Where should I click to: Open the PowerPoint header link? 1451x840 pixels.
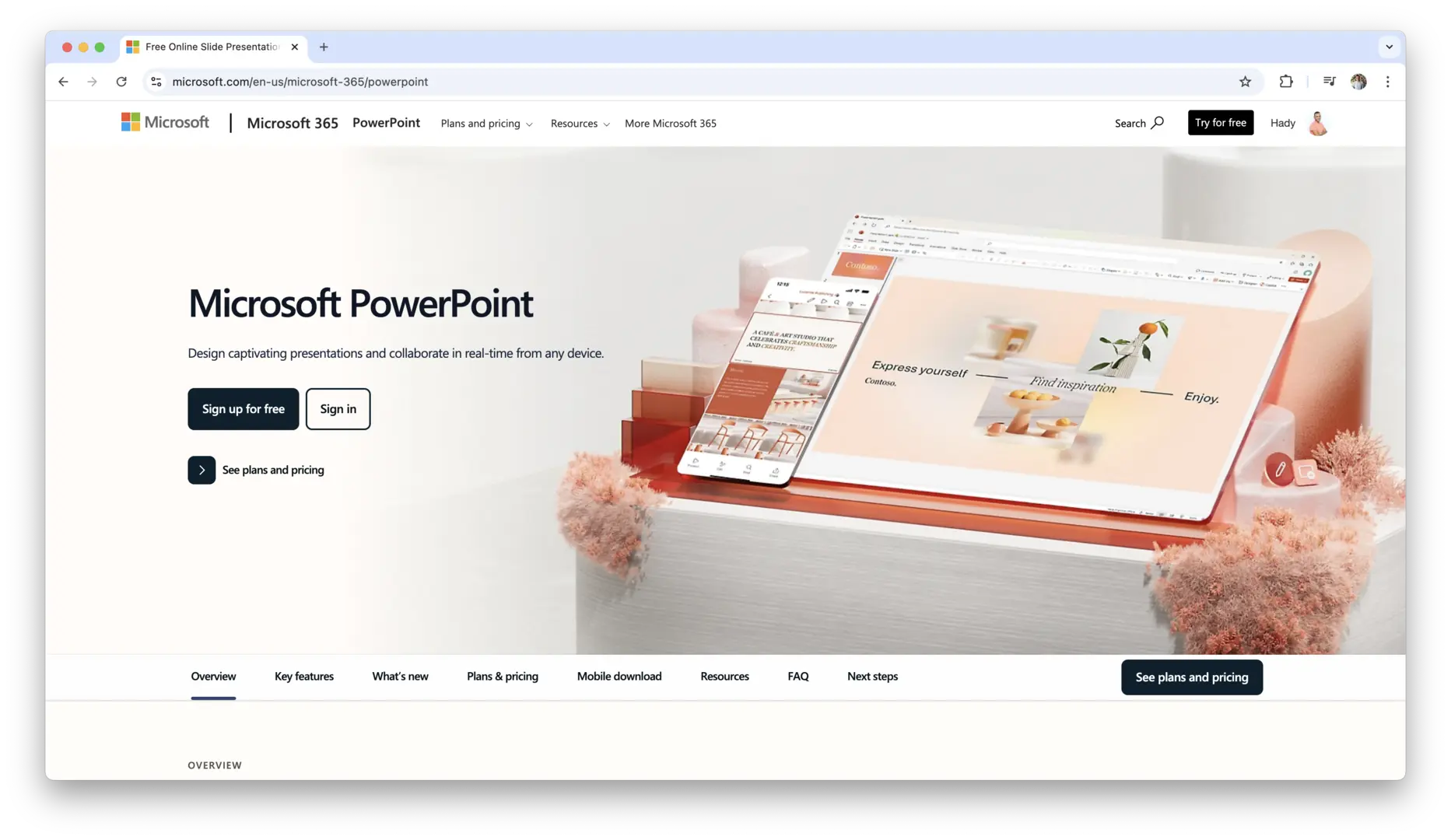click(386, 123)
